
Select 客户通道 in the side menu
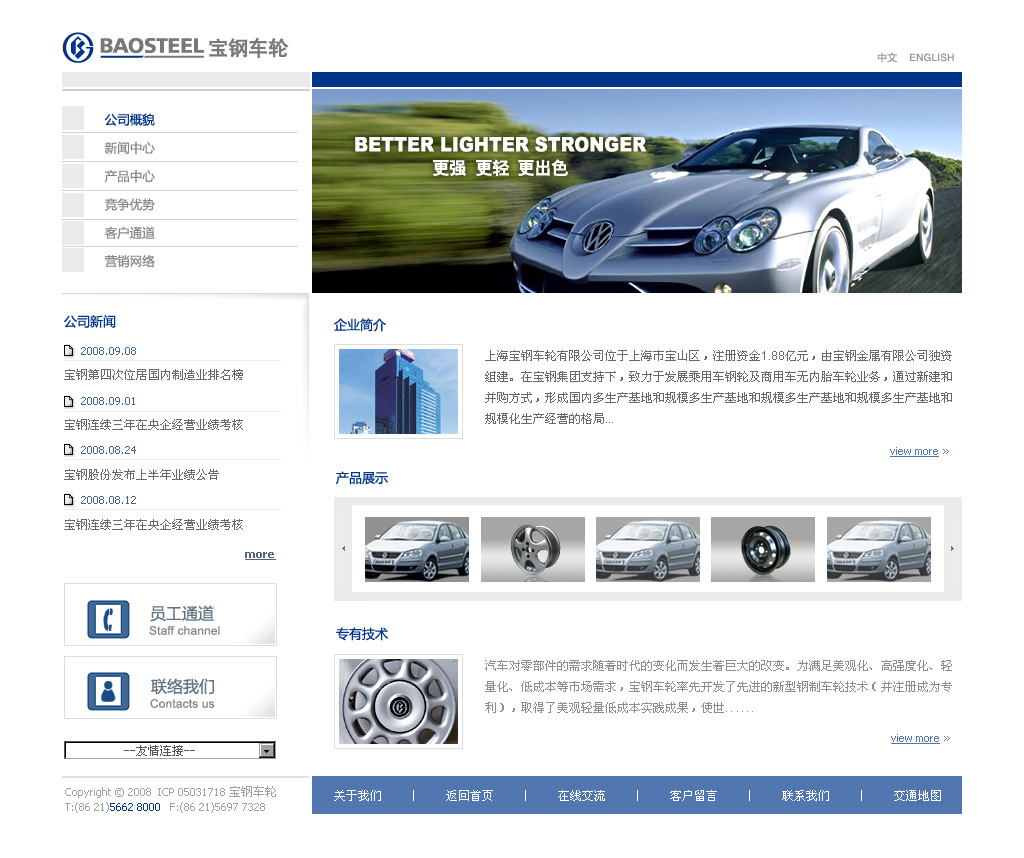coord(129,233)
